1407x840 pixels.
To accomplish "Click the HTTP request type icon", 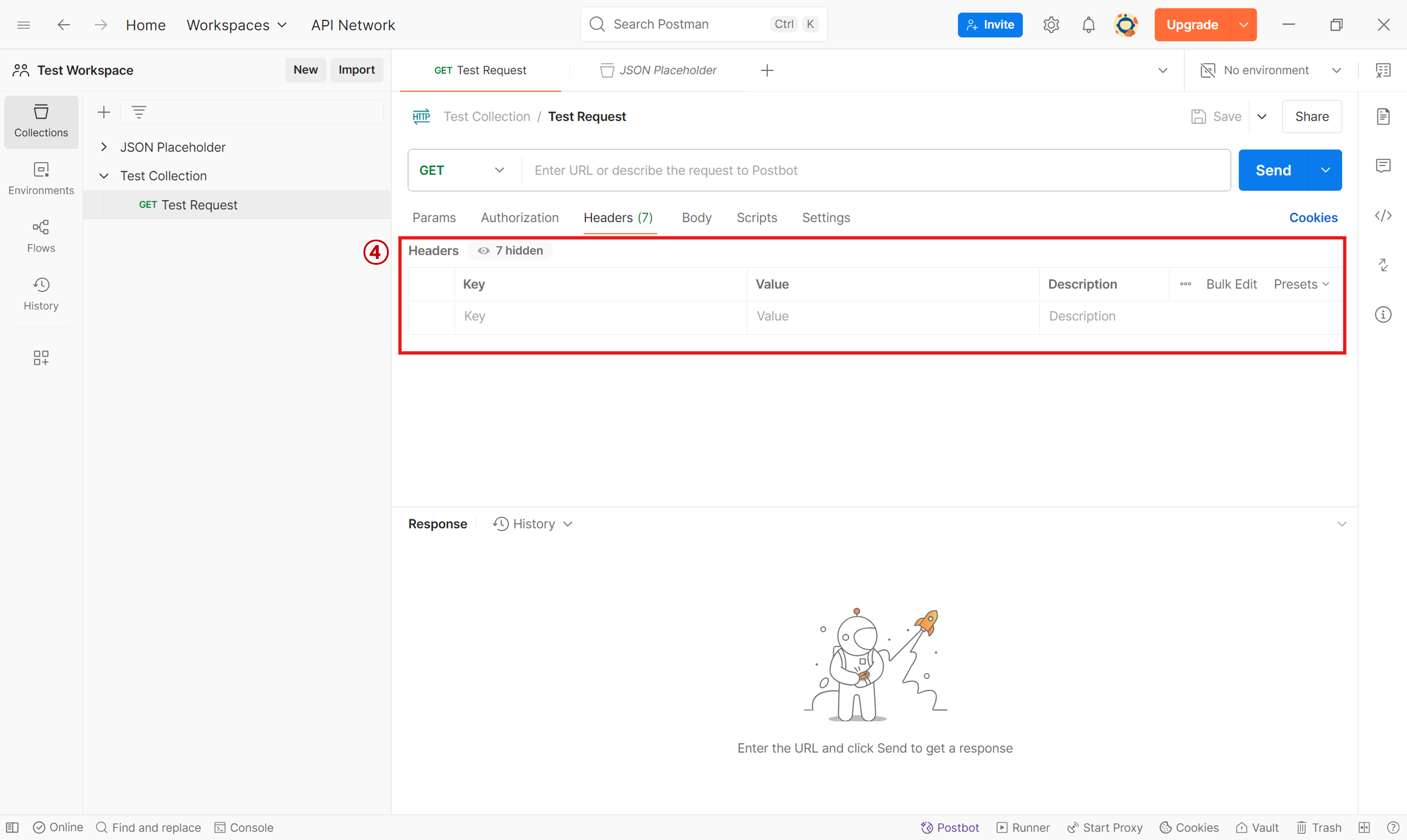I will [x=421, y=117].
